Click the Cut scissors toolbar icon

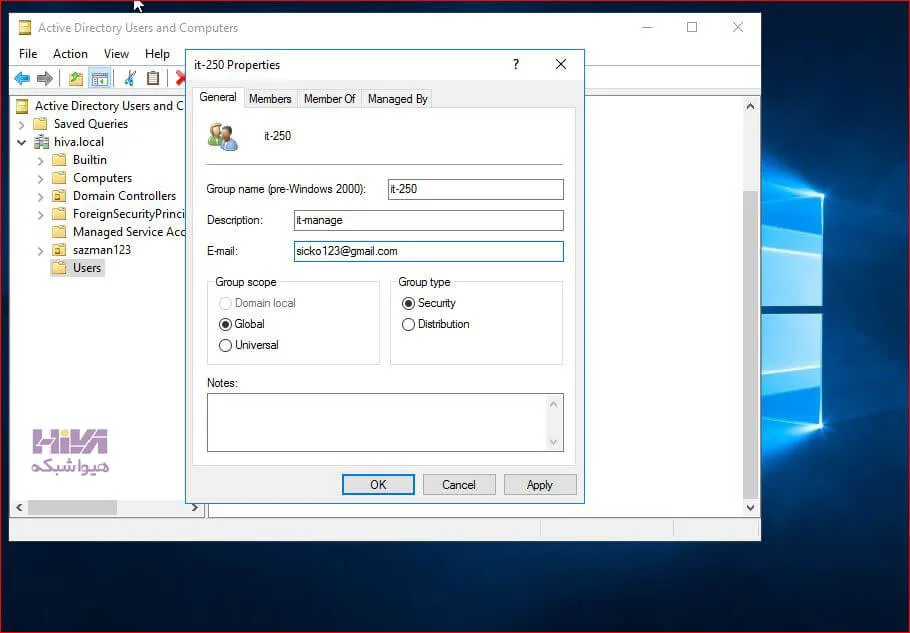[x=130, y=78]
